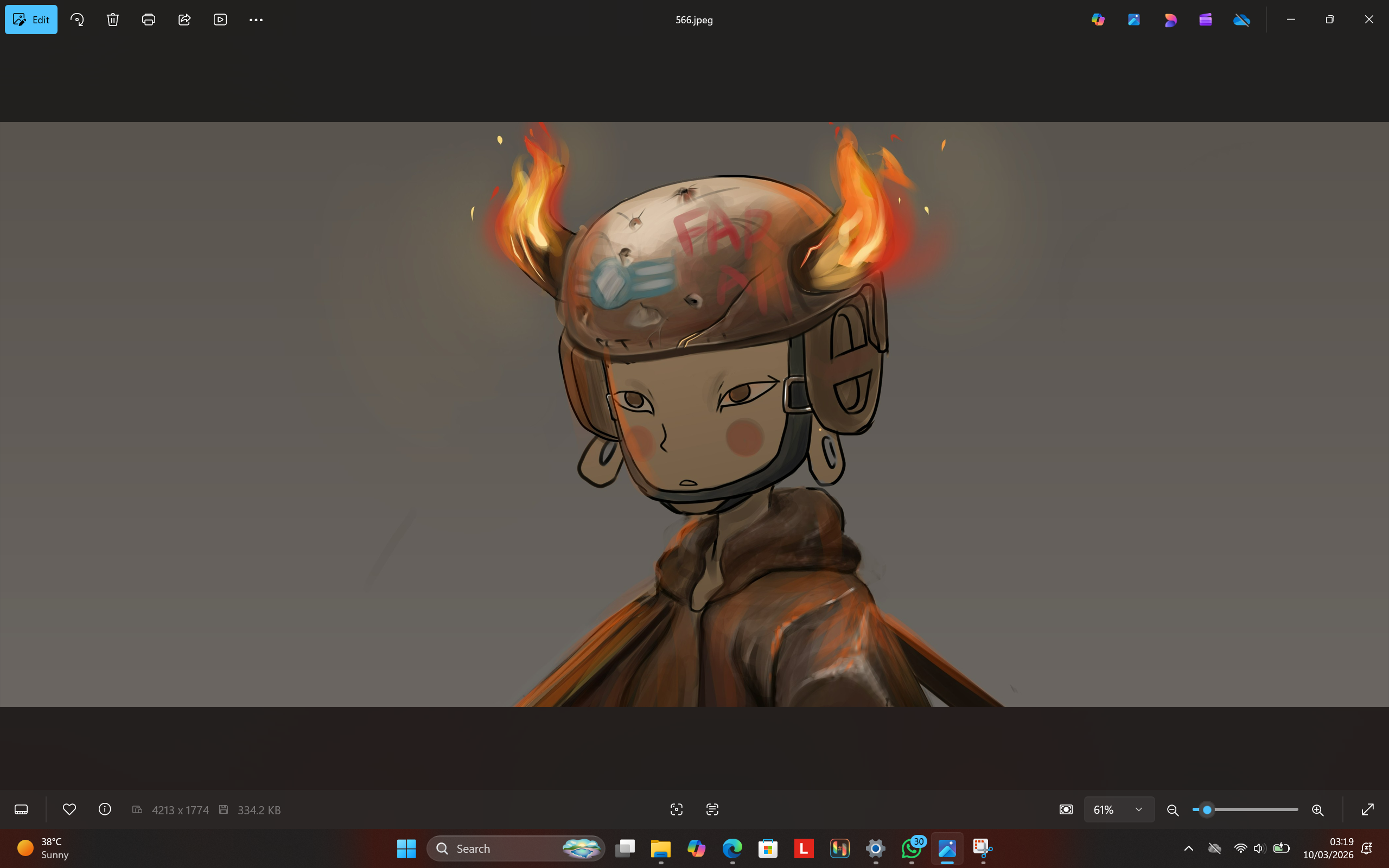Show hidden icons tray chevron
The image size is (1389, 868).
pyautogui.click(x=1189, y=848)
